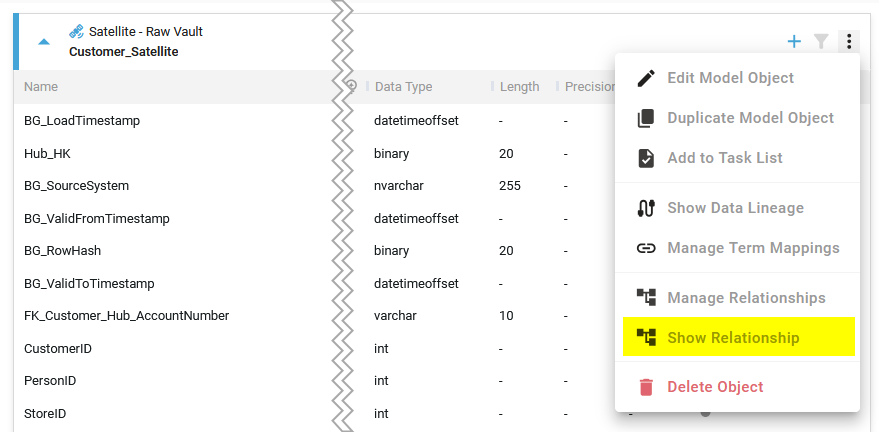Click the filter funnel icon
Screen dimensions: 879x432
tap(821, 41)
